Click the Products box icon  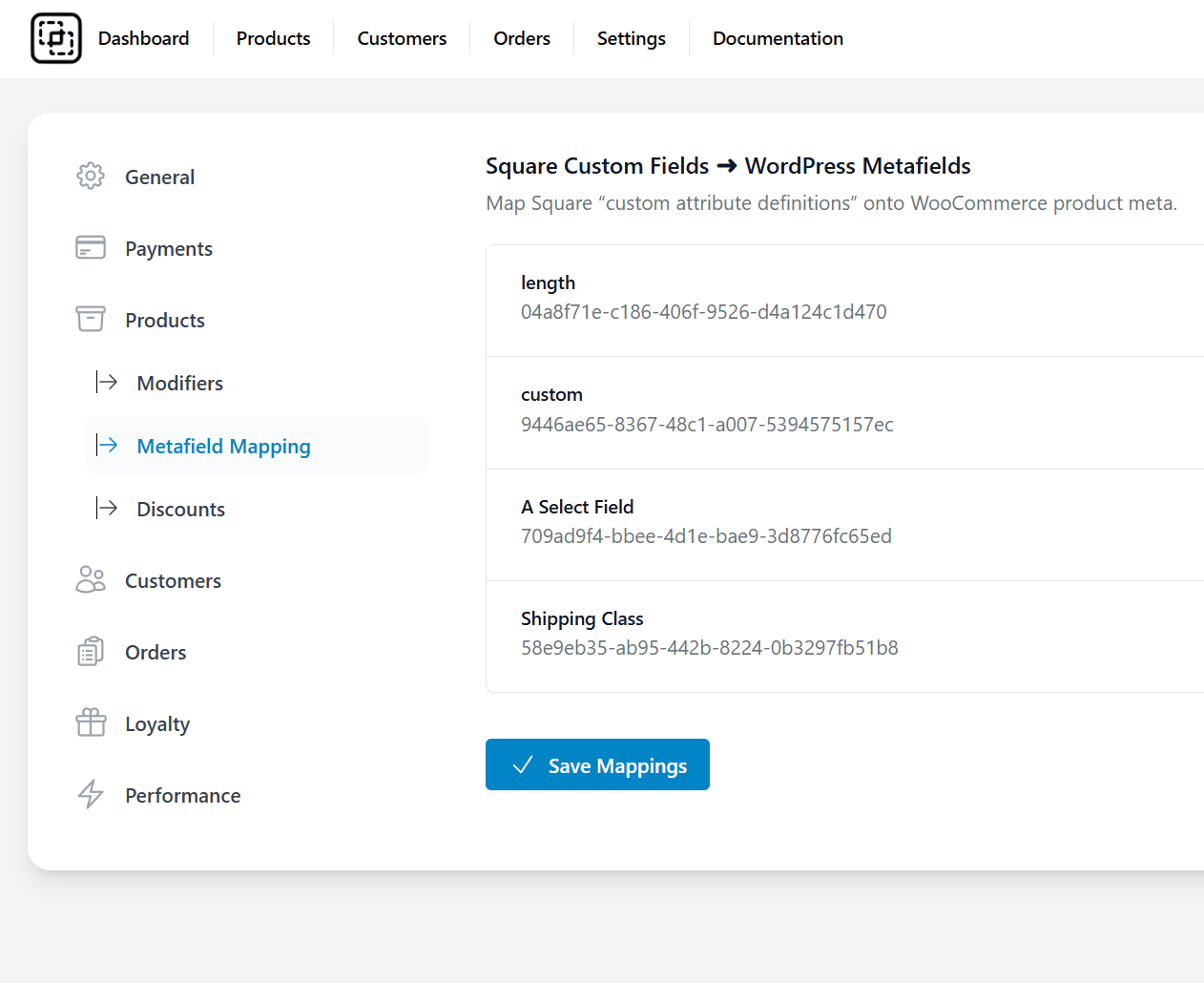pos(91,319)
